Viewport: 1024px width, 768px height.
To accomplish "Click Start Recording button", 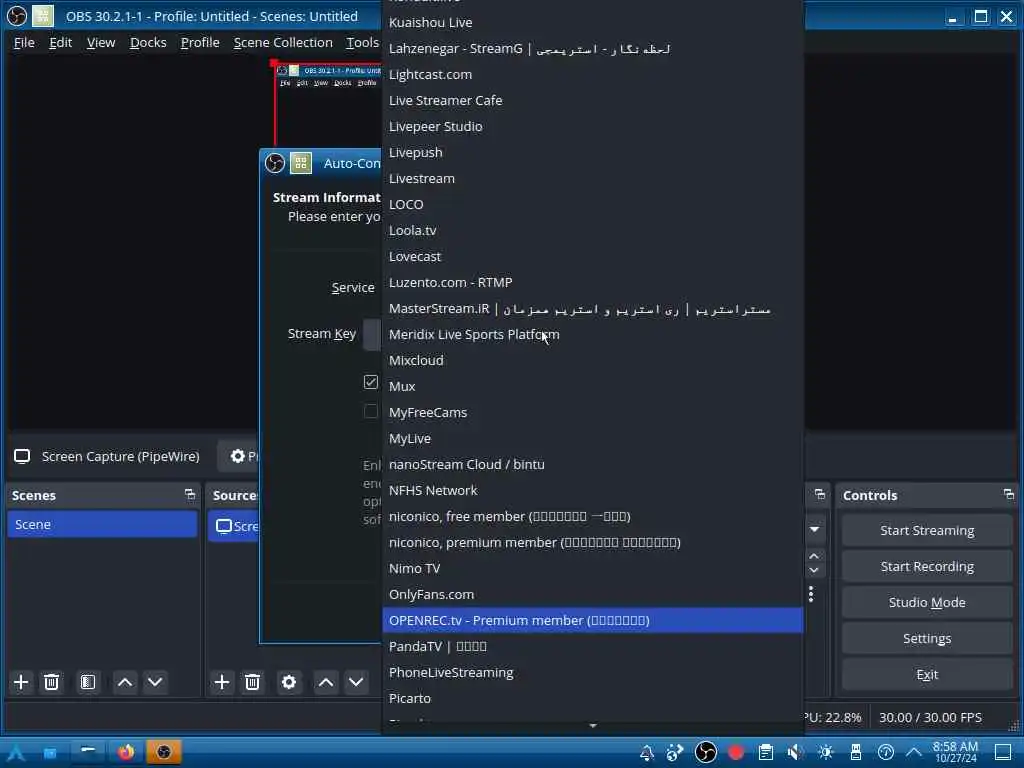I will tap(927, 566).
